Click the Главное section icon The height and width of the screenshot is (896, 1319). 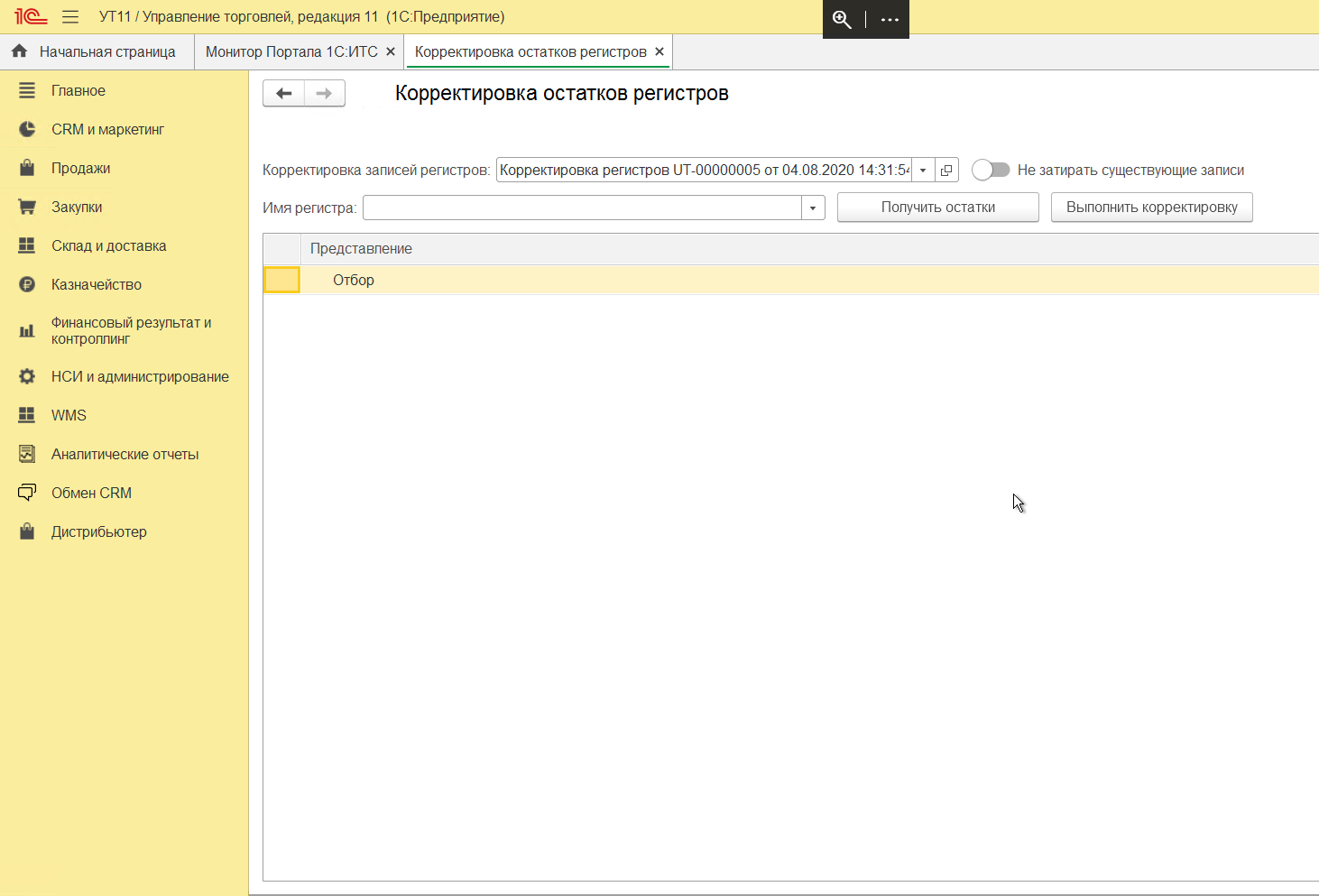coord(27,90)
